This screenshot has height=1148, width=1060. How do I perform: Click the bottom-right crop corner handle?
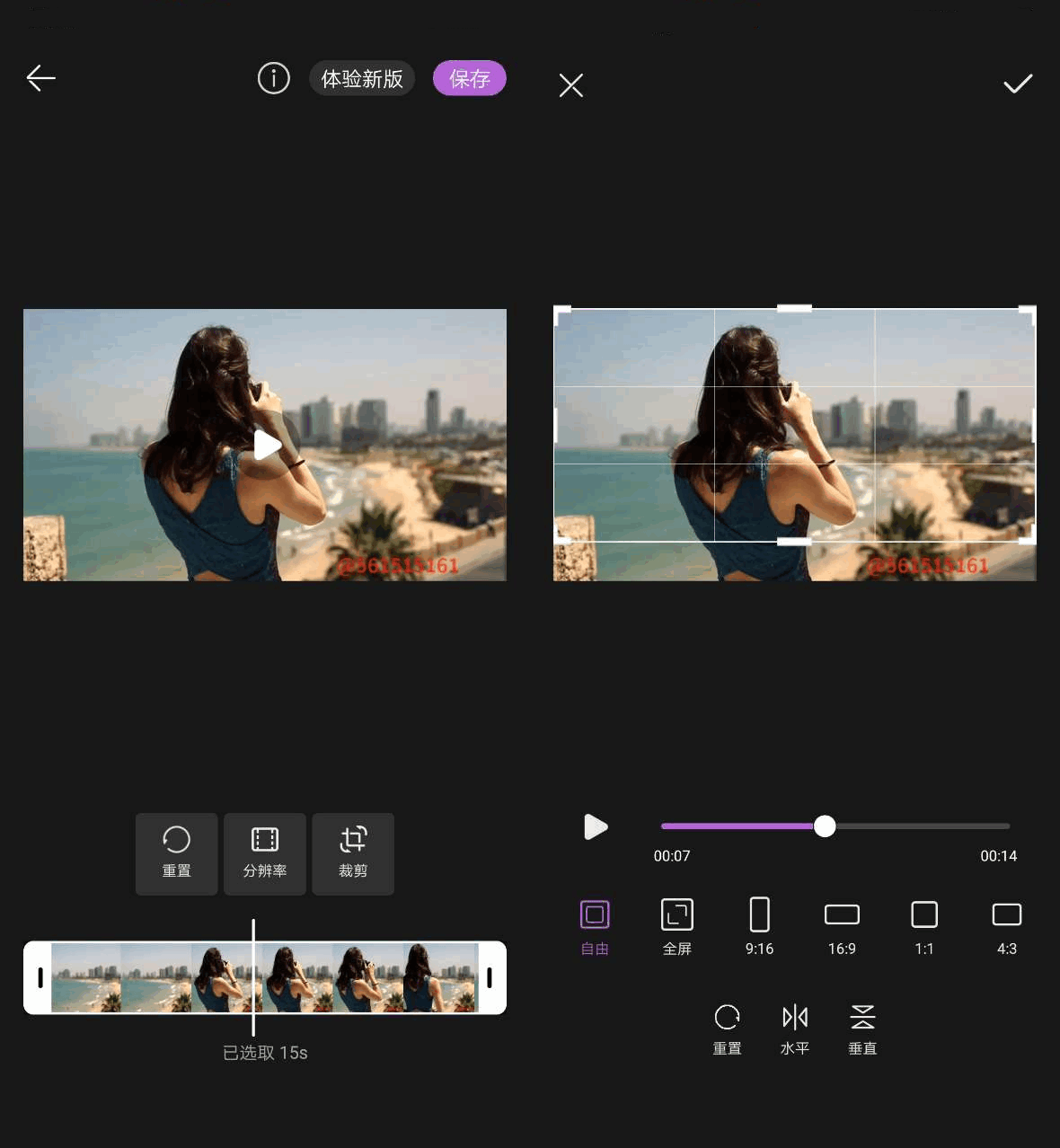tap(1029, 536)
